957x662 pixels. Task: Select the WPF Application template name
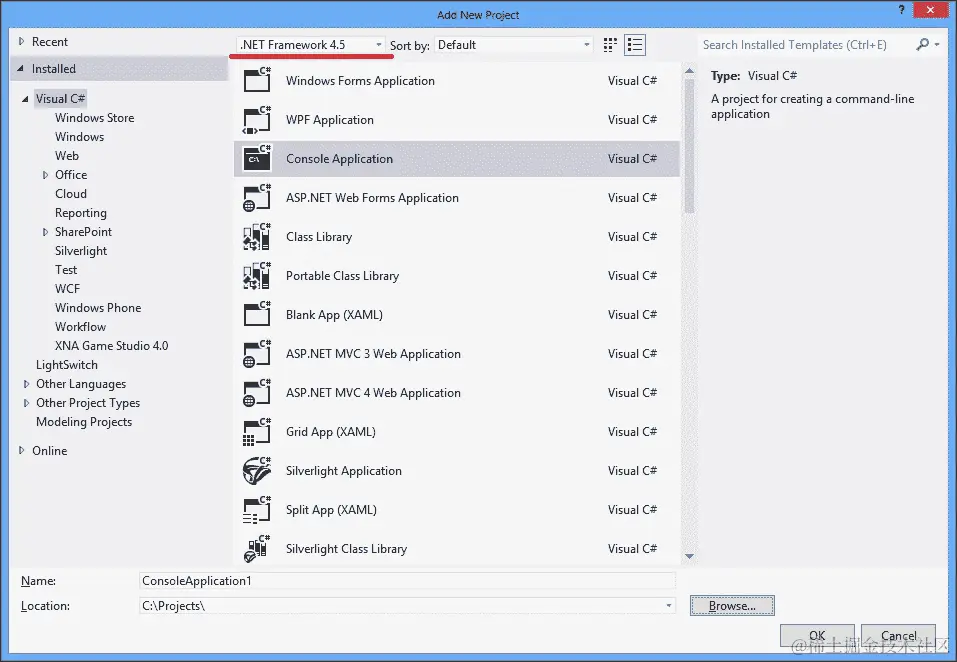(x=330, y=120)
